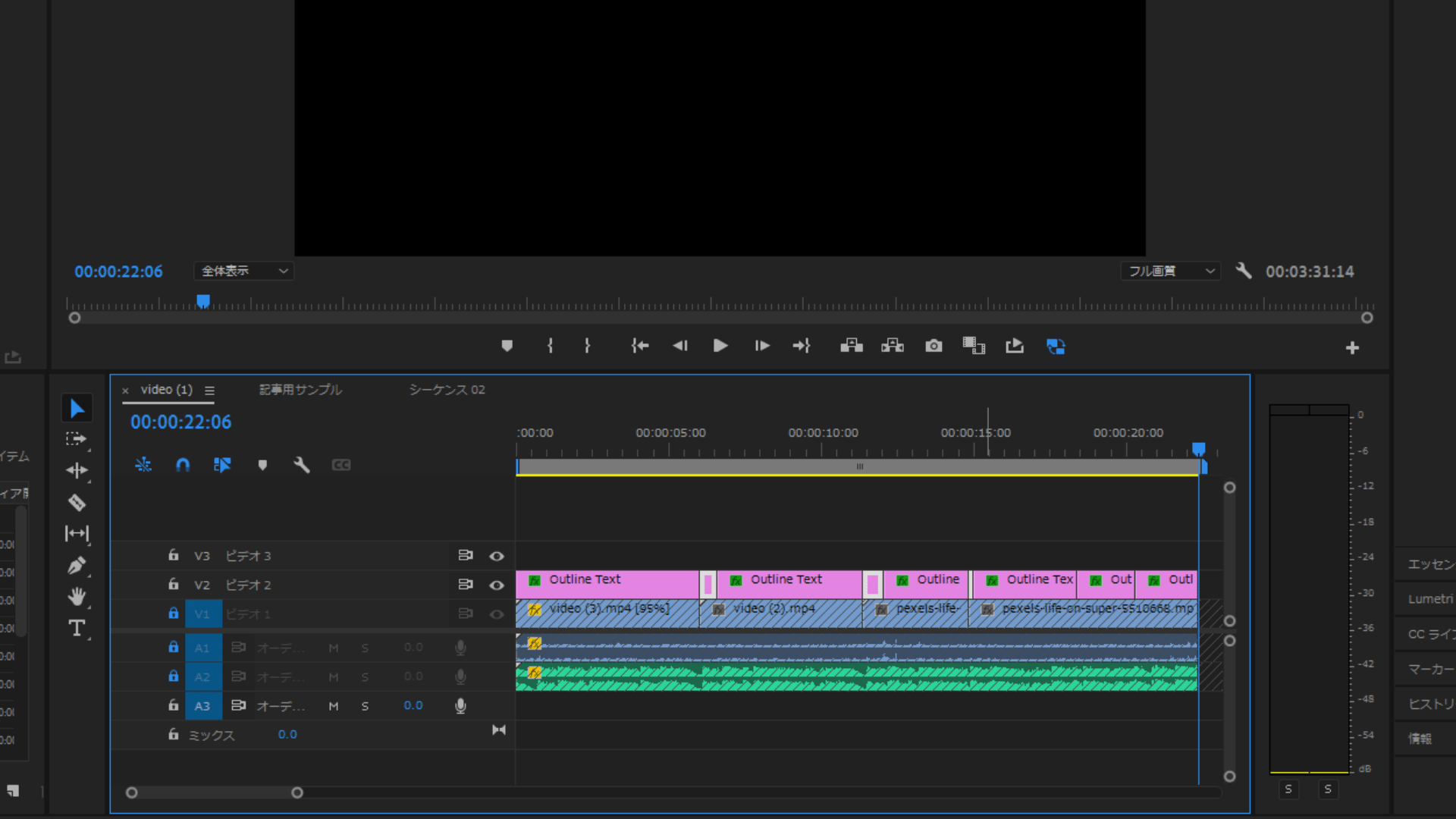
Task: Switch to the 記事用サンプル sequence tab
Action: [300, 390]
